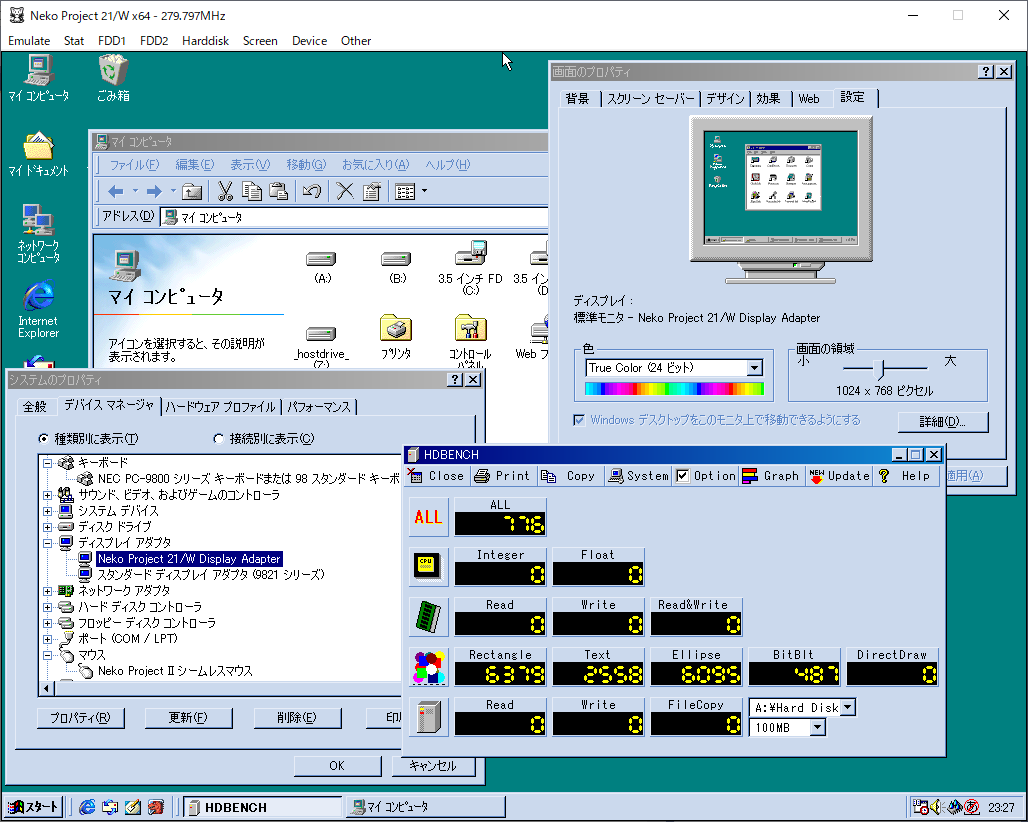Click Back arrow in My Computer toolbar
The width and height of the screenshot is (1028, 822).
point(116,191)
